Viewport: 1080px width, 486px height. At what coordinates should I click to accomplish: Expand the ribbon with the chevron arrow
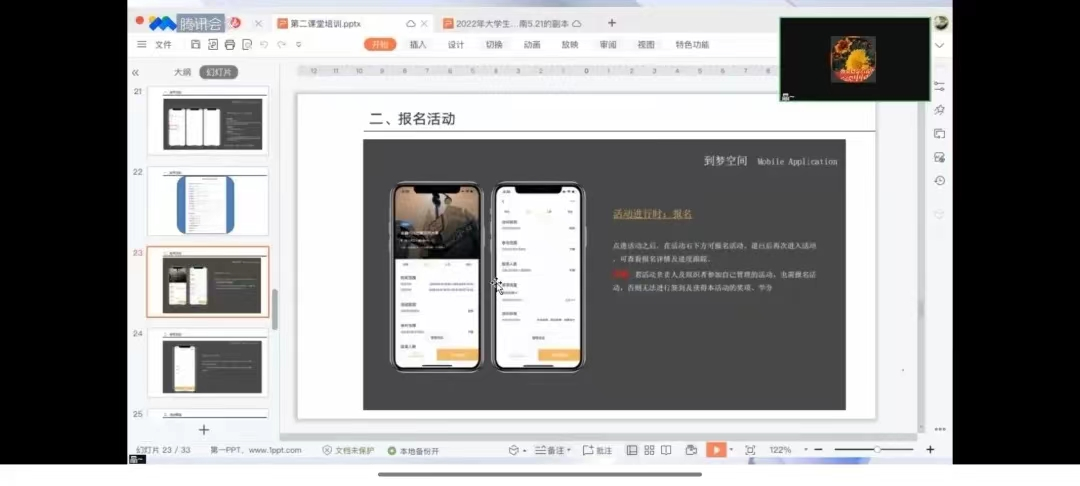(939, 45)
